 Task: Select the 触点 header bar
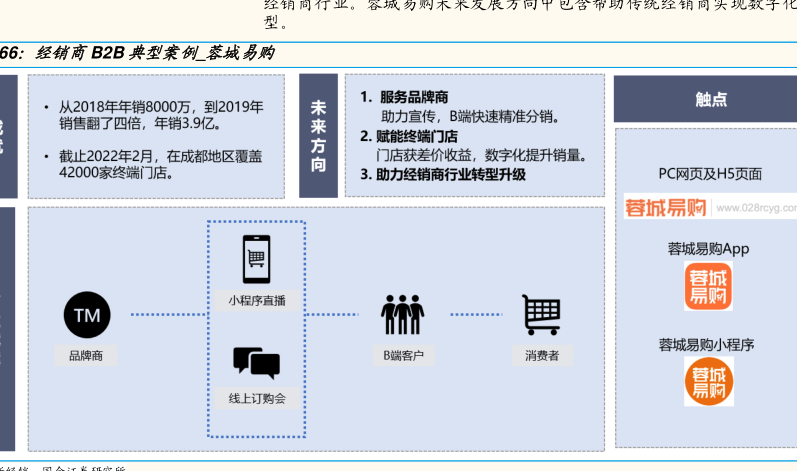[x=711, y=99]
